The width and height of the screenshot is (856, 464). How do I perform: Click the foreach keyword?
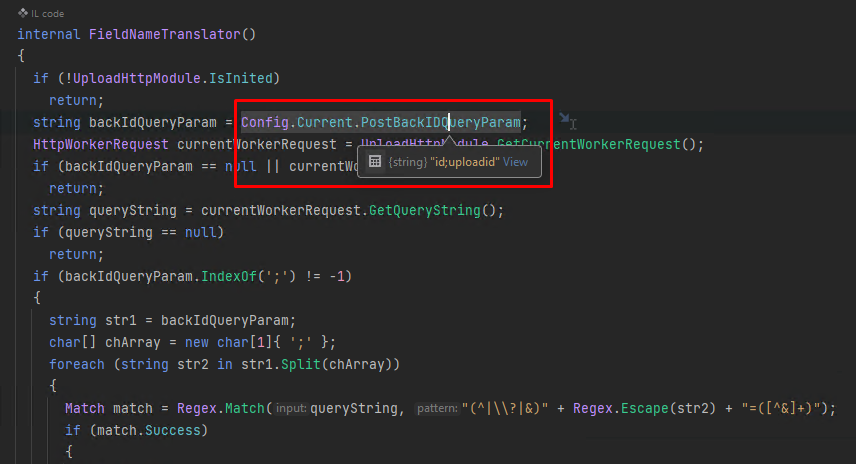tap(77, 365)
